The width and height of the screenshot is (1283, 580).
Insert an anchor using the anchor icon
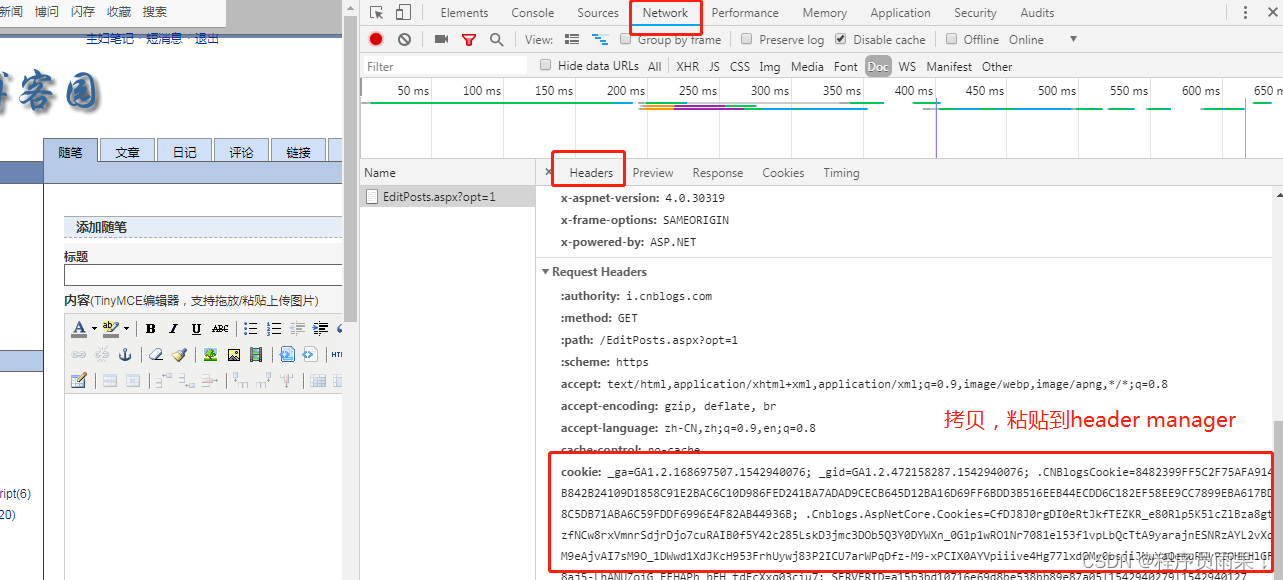[x=126, y=354]
